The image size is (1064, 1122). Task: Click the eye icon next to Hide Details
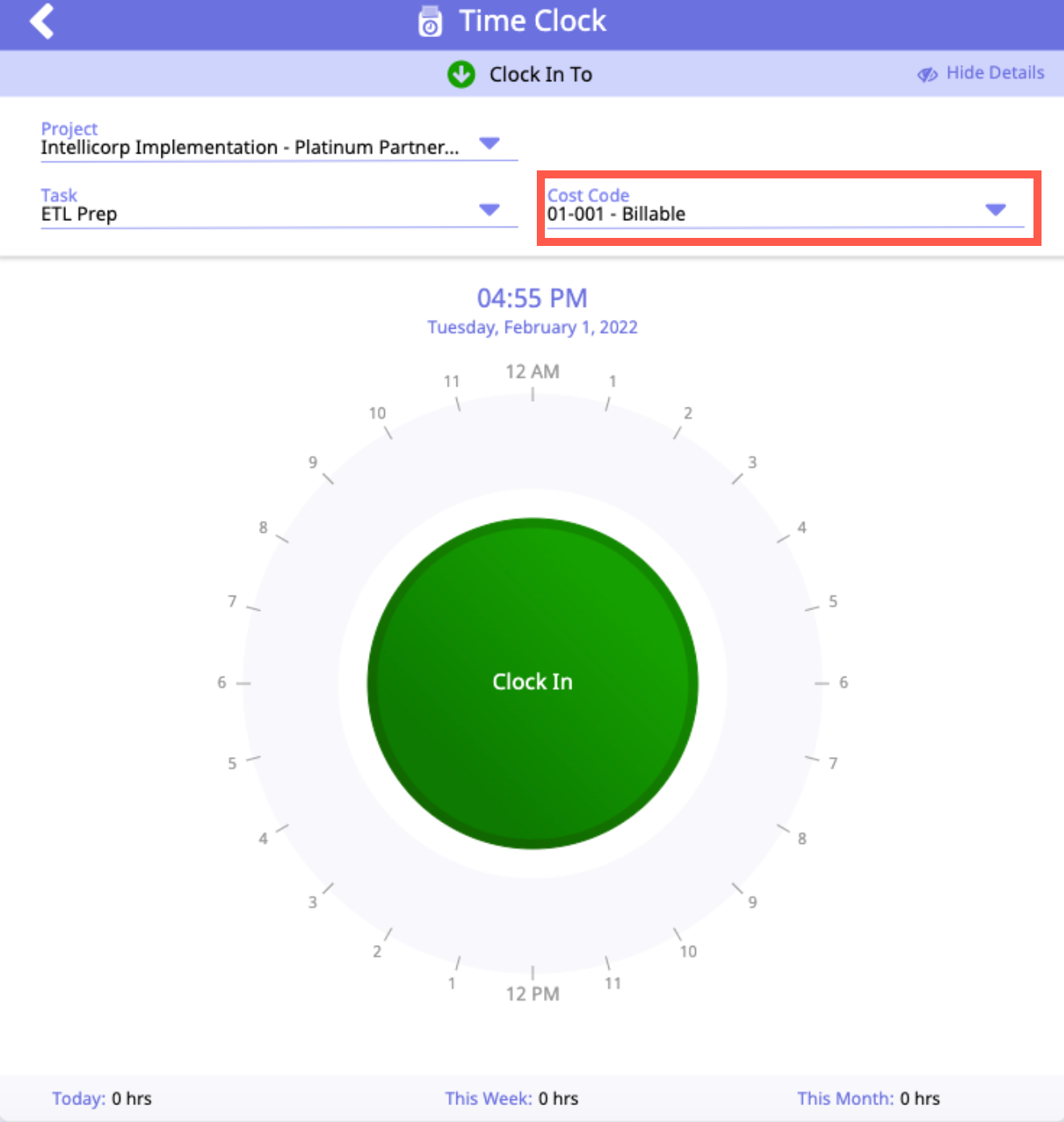[x=927, y=75]
